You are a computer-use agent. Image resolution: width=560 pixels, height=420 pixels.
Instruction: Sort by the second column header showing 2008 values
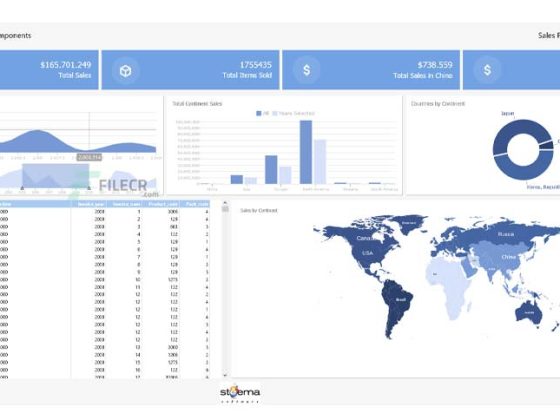pos(90,204)
